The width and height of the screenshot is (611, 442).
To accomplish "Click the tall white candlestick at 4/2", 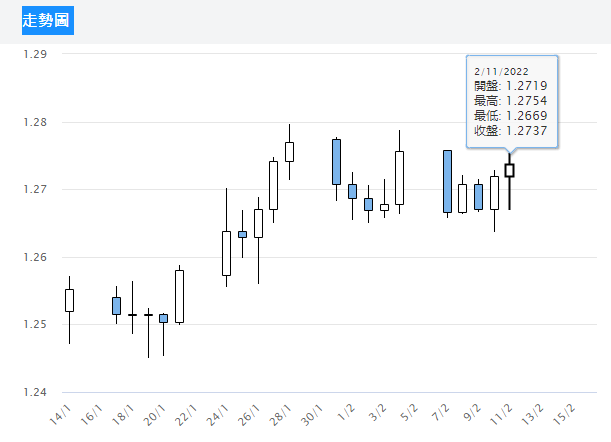I will pyautogui.click(x=399, y=177).
